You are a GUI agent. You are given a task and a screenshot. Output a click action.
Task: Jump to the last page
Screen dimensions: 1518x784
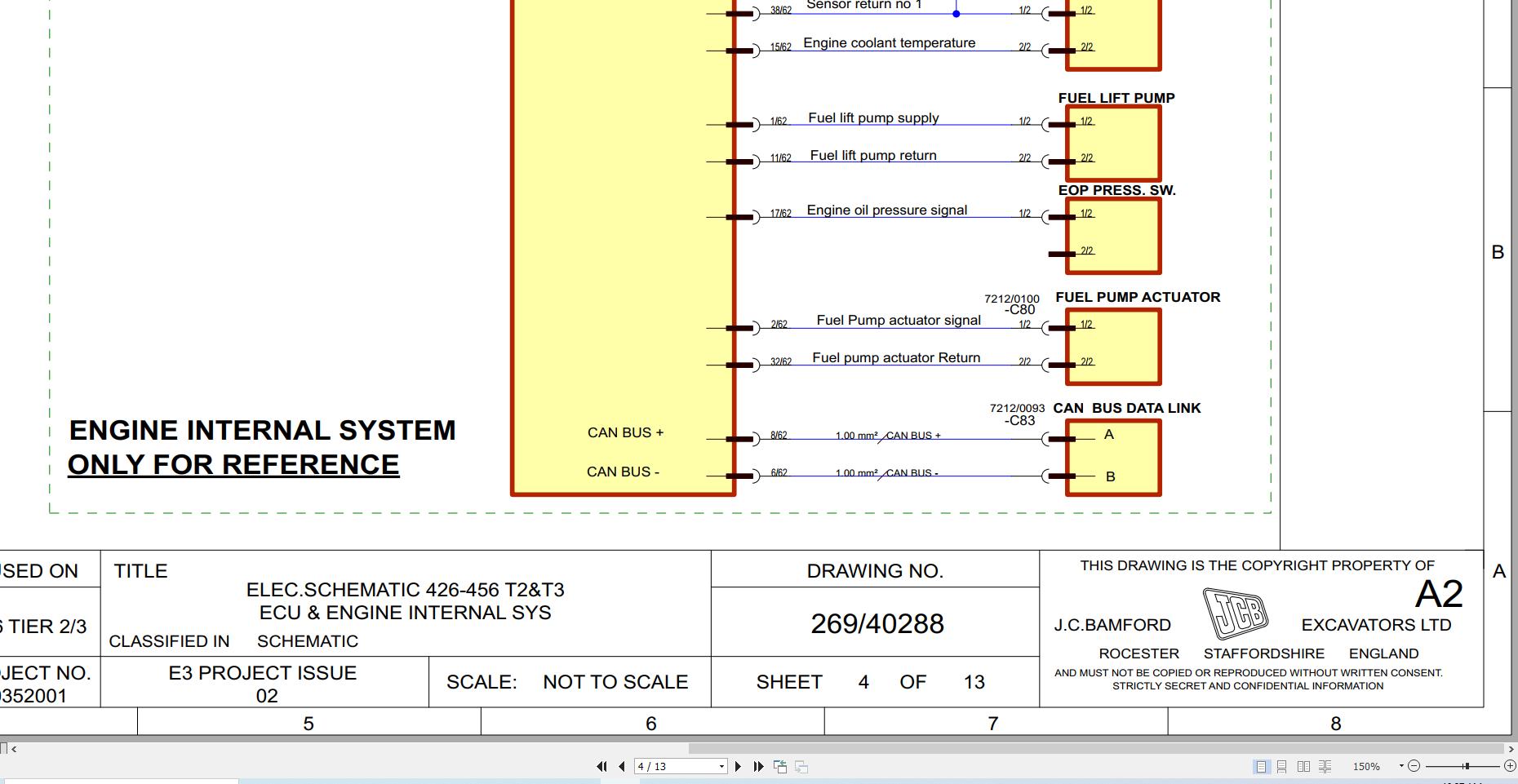click(x=759, y=766)
